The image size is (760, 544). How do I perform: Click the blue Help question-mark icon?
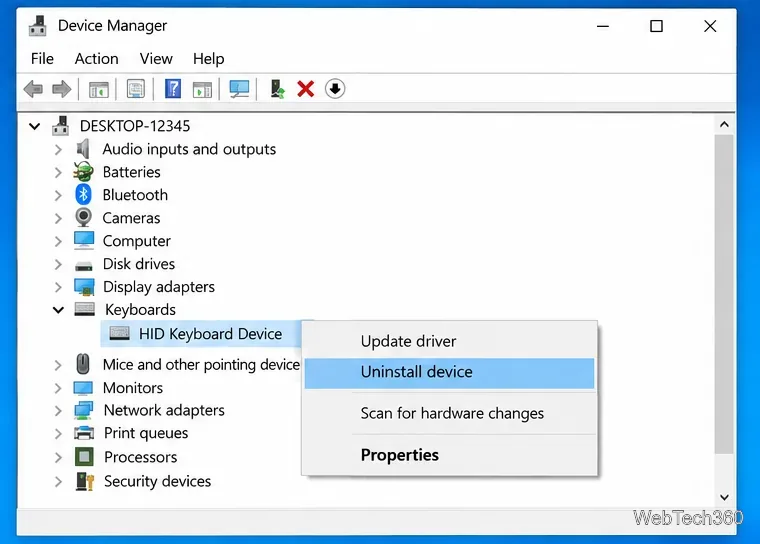click(173, 89)
